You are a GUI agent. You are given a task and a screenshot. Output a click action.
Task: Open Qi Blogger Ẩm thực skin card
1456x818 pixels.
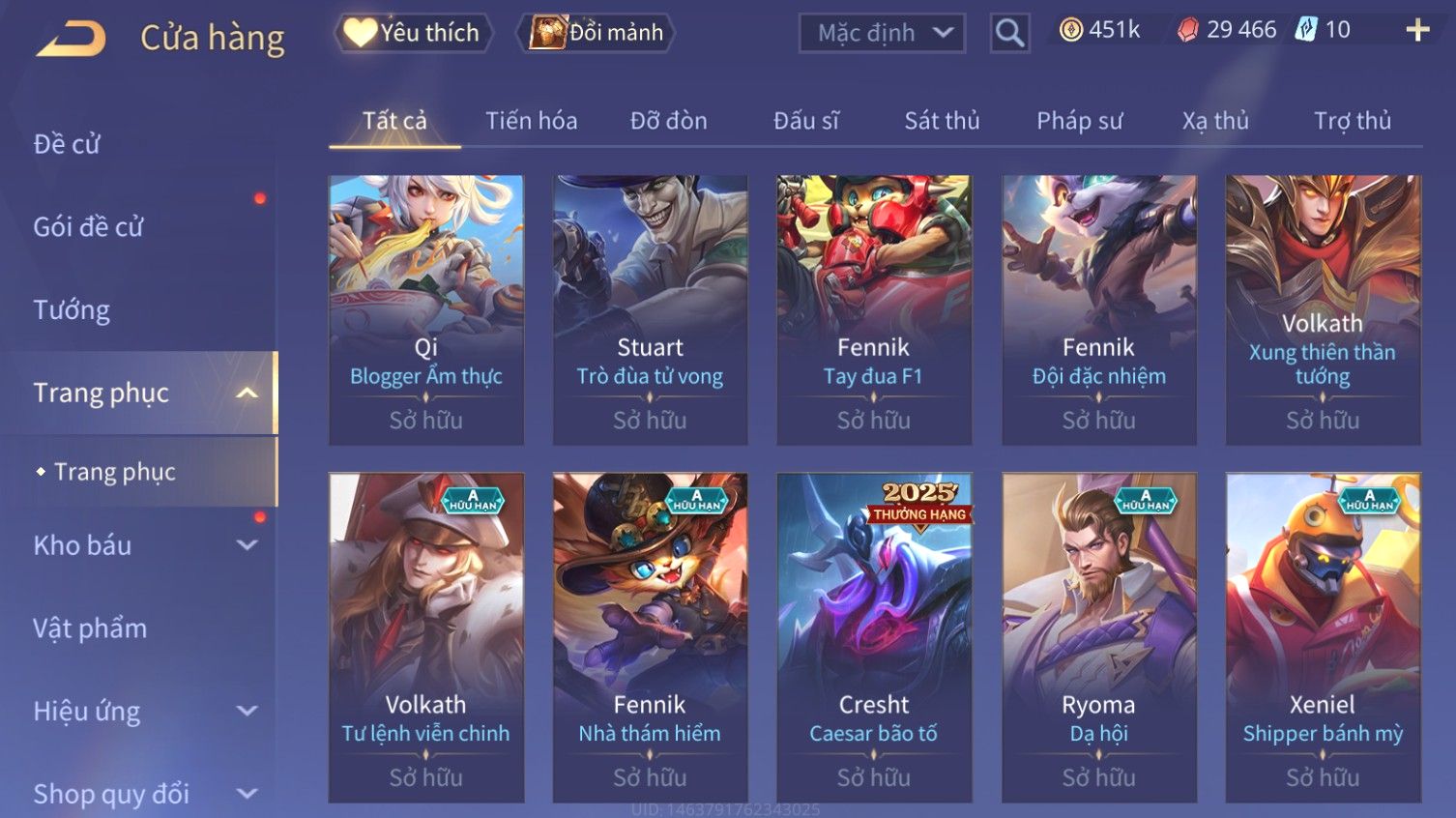click(x=426, y=309)
